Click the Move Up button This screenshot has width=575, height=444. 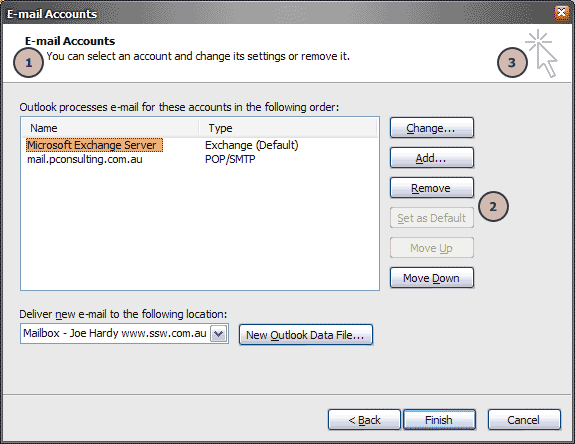432,248
